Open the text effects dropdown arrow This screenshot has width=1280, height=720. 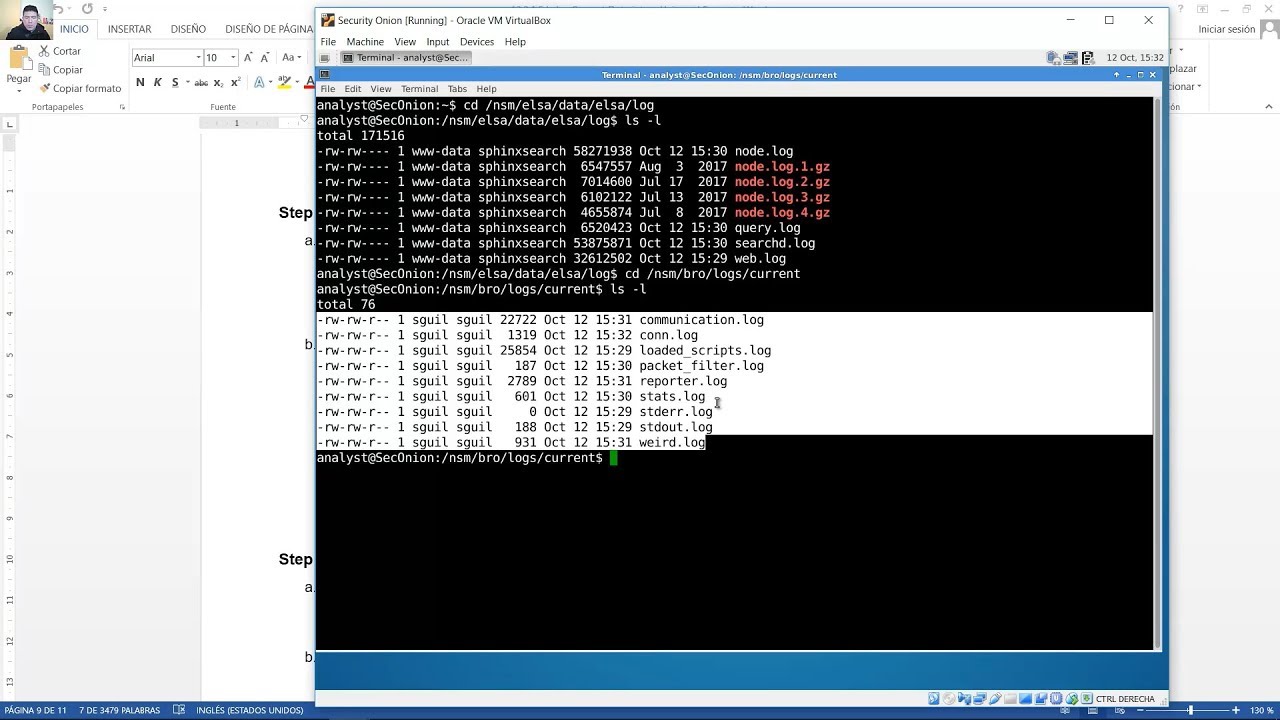270,82
